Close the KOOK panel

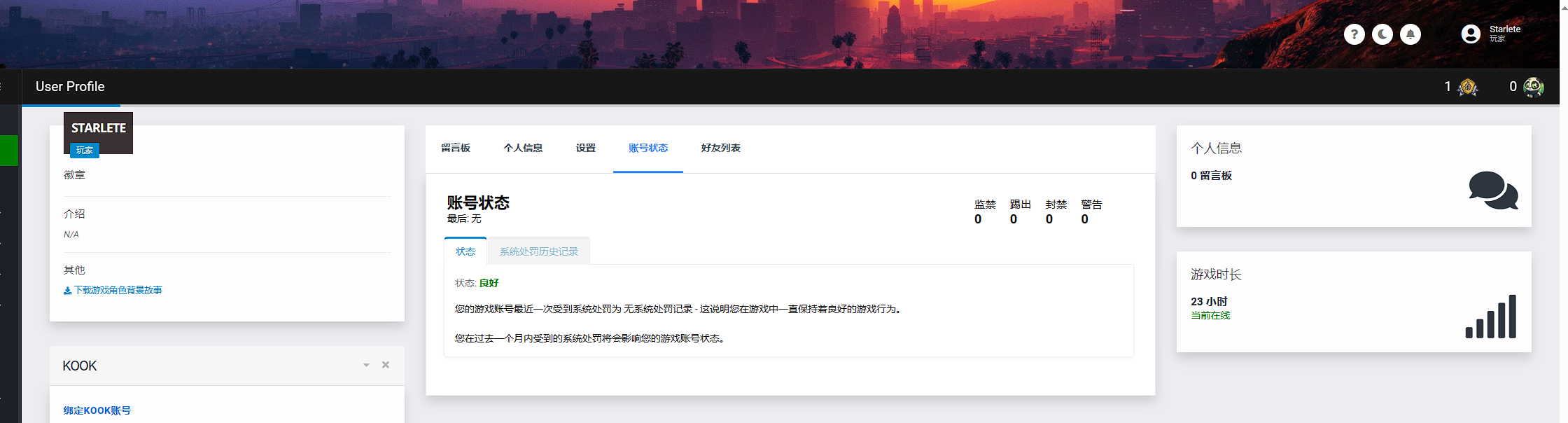(x=385, y=365)
